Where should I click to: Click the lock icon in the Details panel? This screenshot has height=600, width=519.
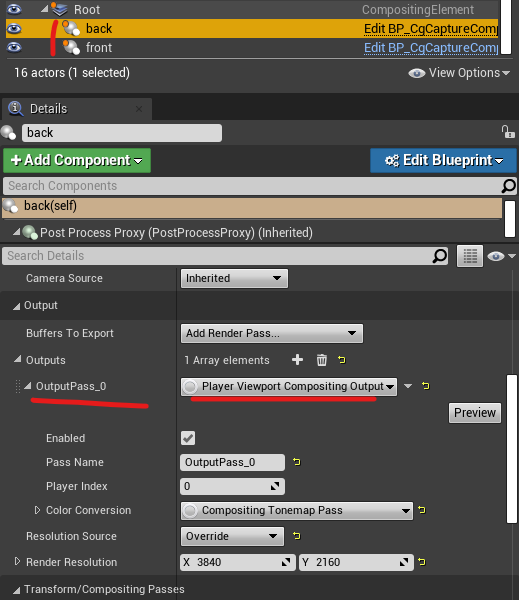[x=508, y=132]
